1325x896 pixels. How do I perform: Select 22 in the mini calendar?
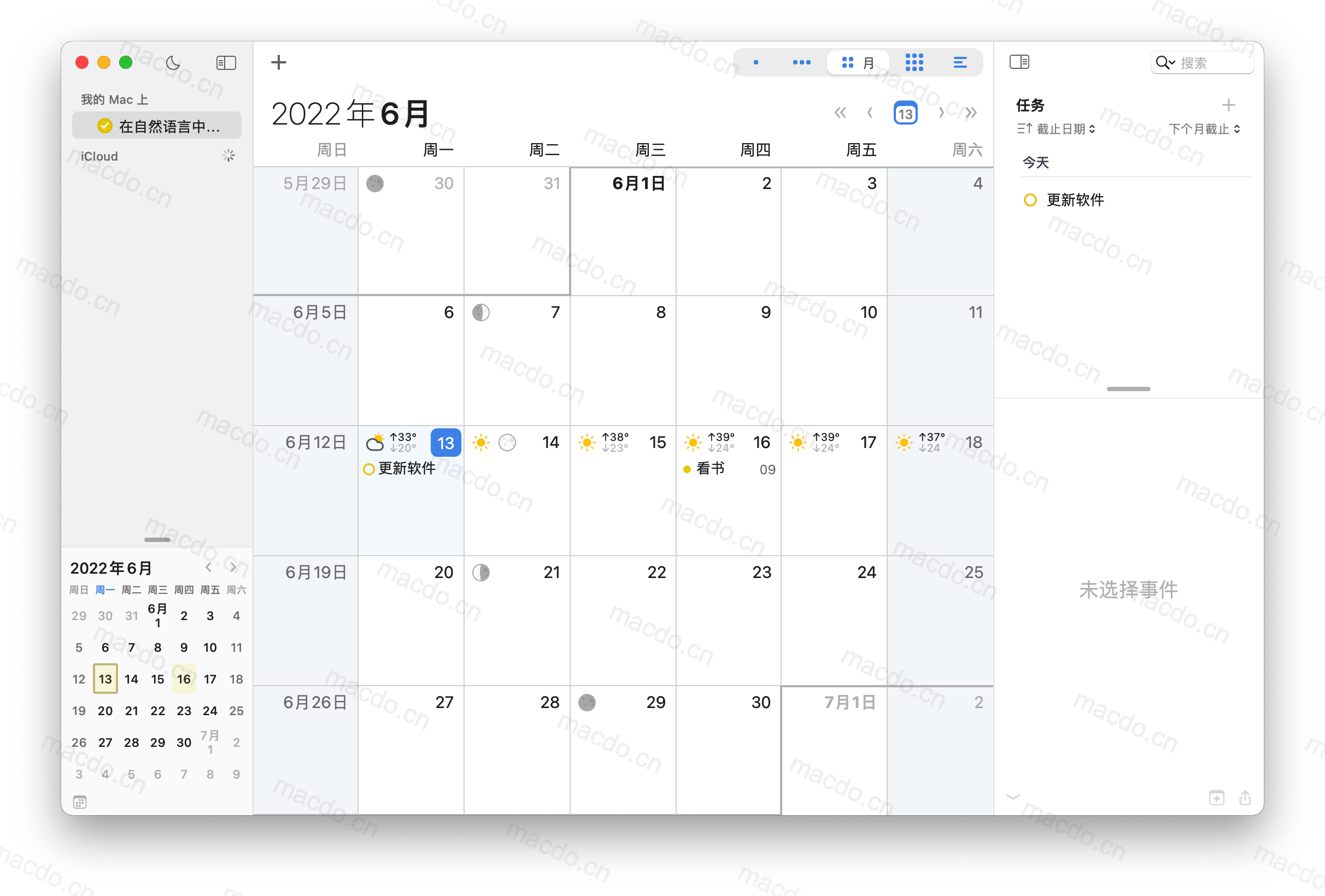[157, 711]
